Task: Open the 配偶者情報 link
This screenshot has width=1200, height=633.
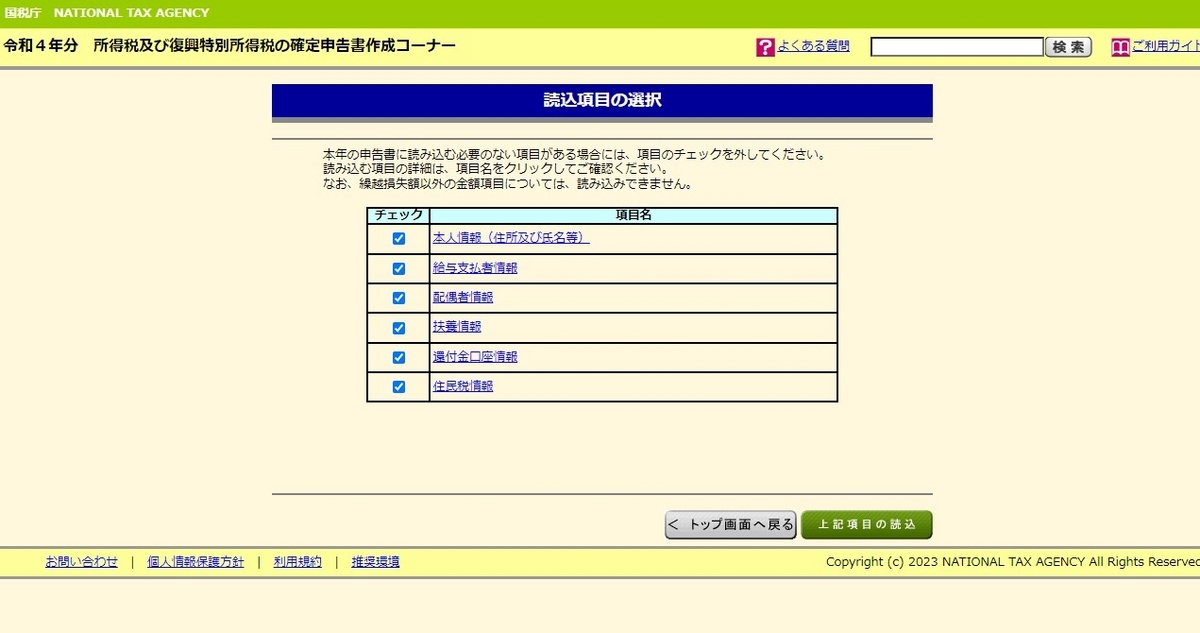Action: point(463,297)
